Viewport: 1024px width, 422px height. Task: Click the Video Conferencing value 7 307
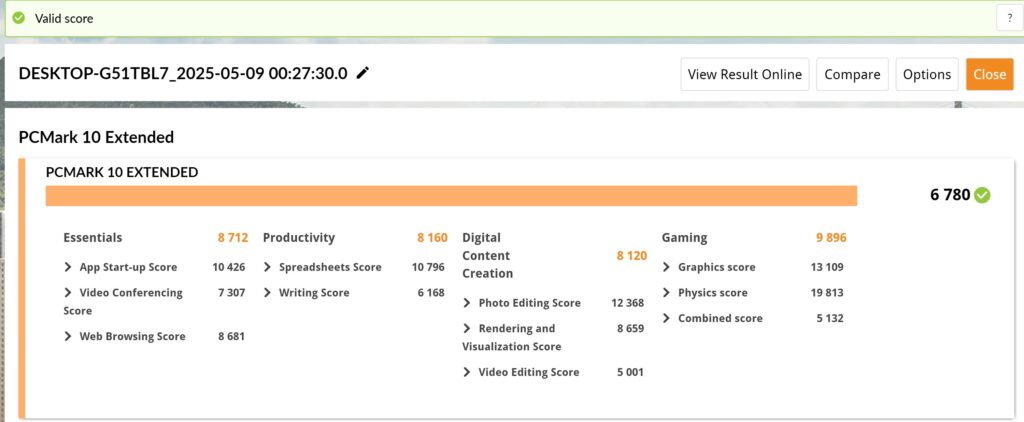click(x=232, y=293)
